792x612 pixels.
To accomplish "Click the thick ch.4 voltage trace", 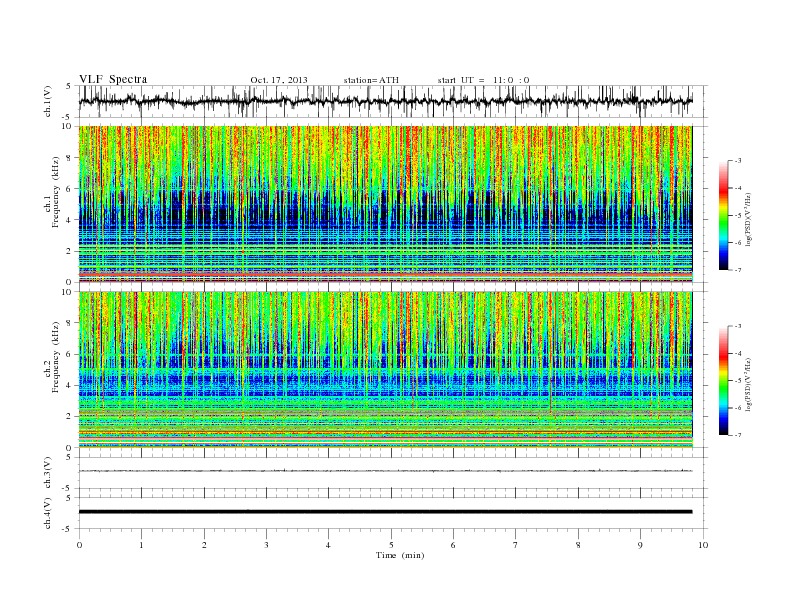I will click(x=385, y=512).
